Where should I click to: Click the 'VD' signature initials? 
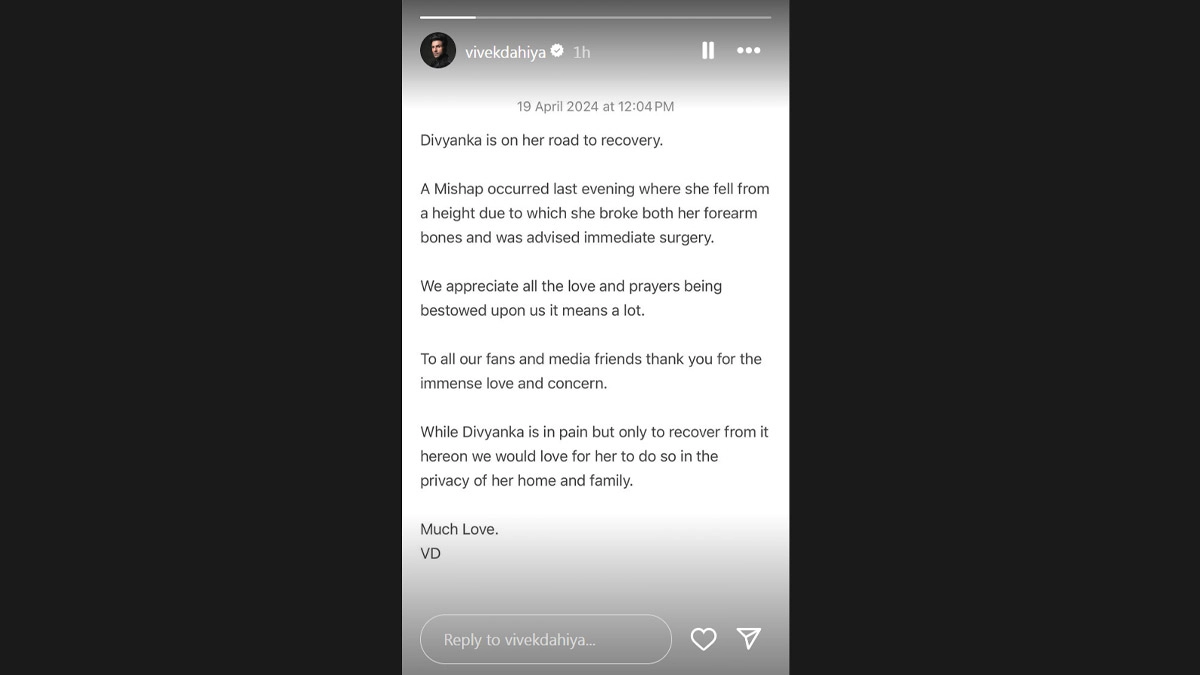(x=431, y=553)
